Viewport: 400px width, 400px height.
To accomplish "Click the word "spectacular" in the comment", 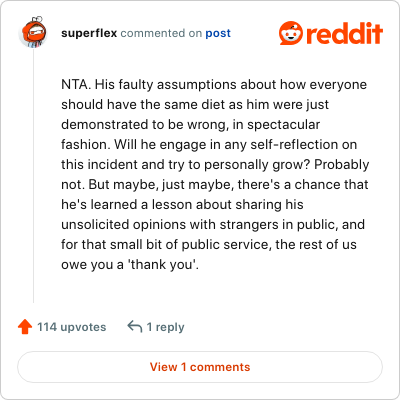I will [283, 125].
